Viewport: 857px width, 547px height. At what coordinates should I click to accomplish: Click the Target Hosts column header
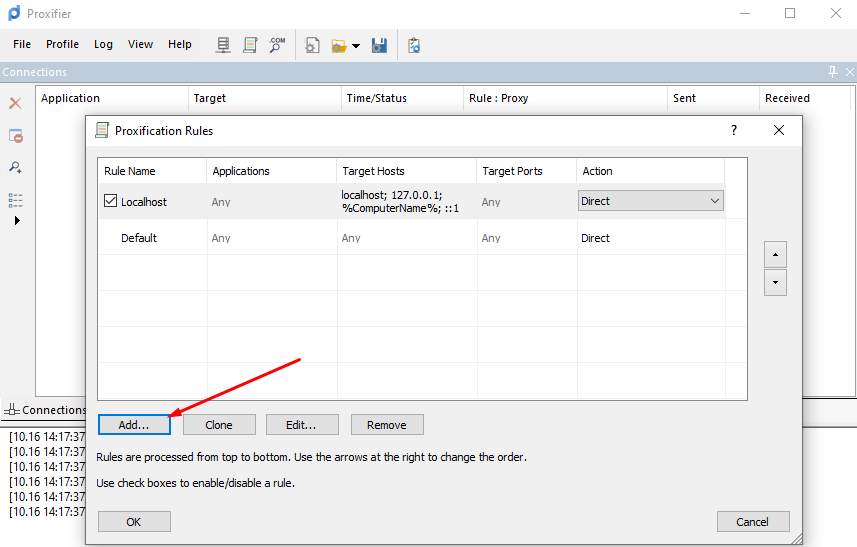(407, 171)
